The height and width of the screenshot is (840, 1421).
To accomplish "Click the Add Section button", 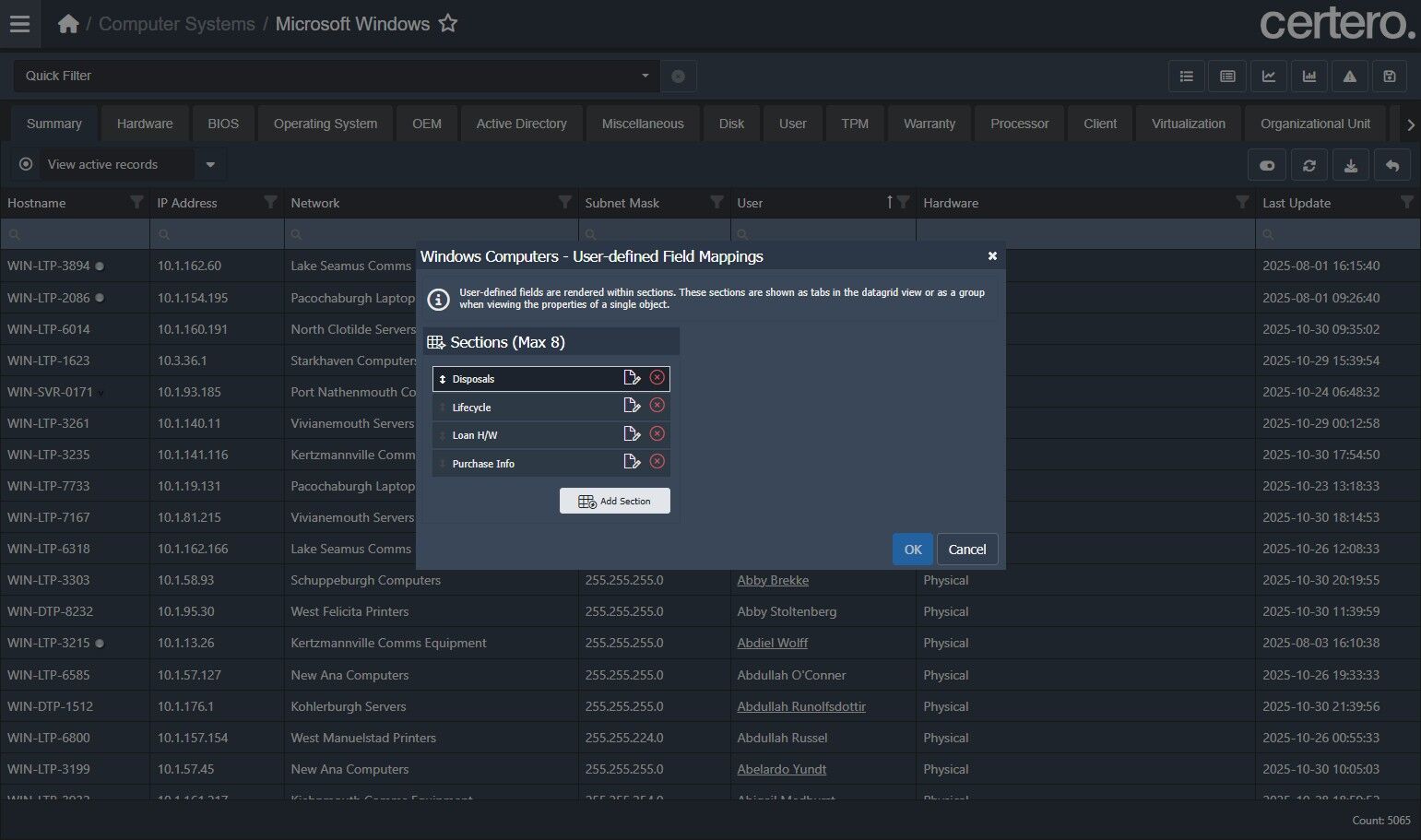I will 614,501.
